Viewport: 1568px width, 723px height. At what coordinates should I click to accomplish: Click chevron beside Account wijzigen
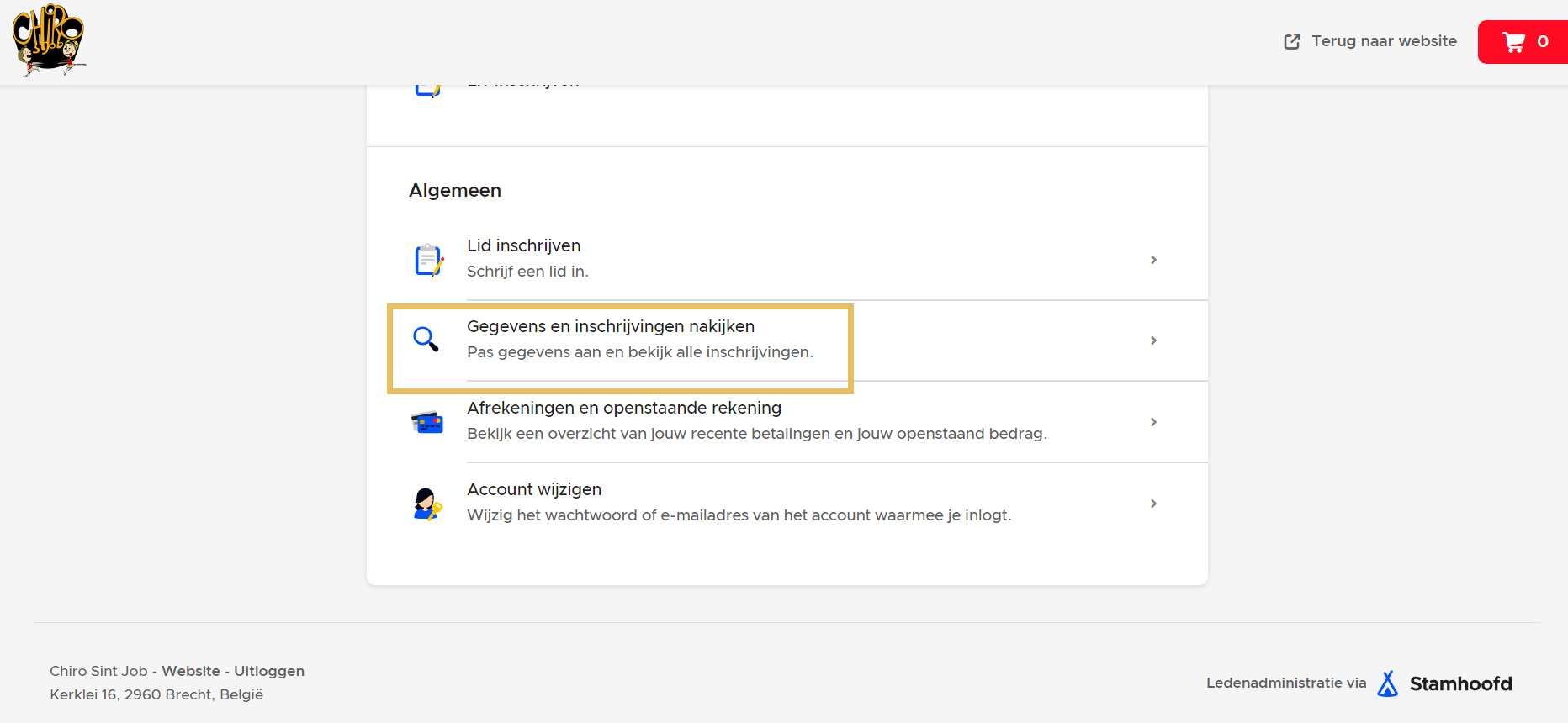(x=1153, y=504)
